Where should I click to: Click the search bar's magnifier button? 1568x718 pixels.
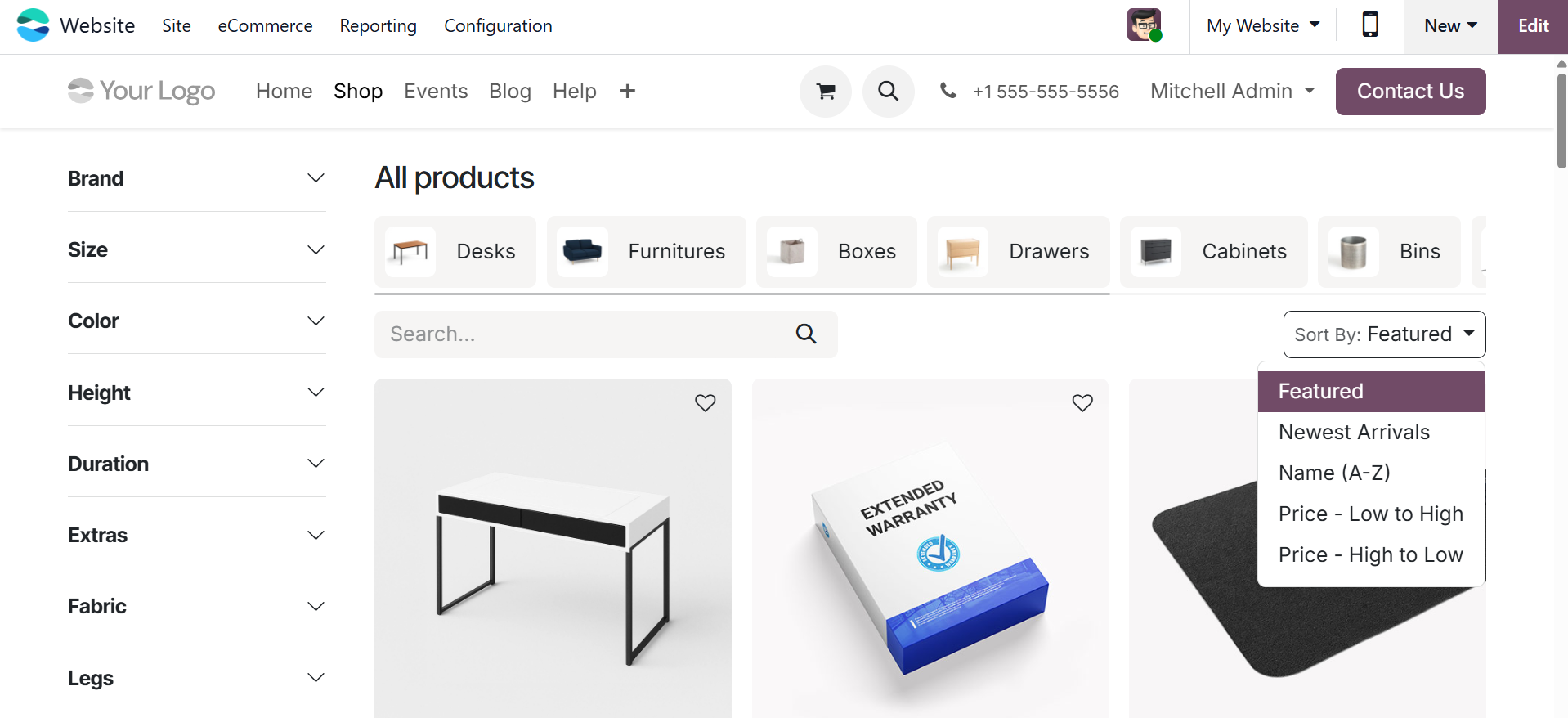point(806,334)
